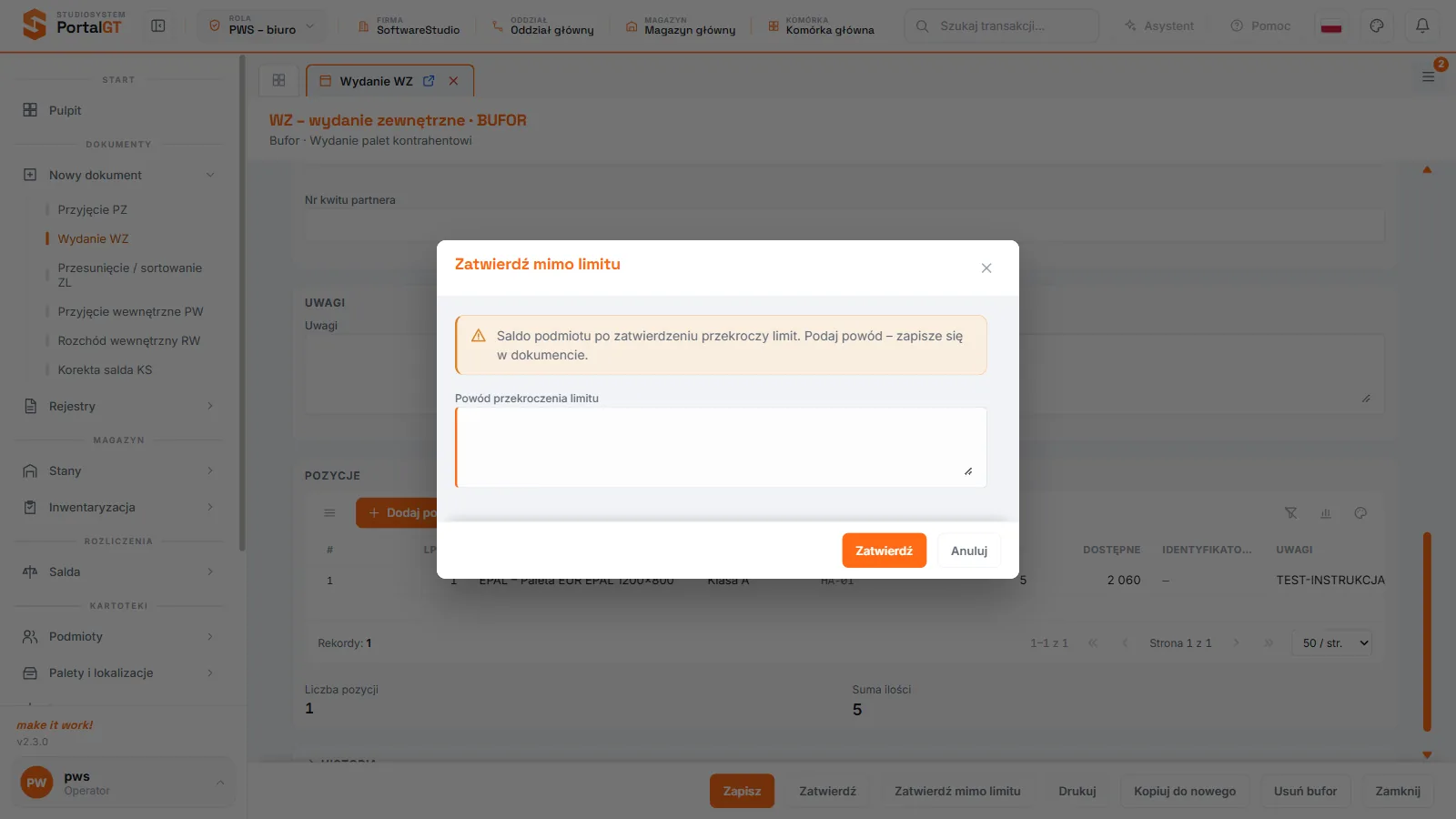Open the PWS – biuro role dropdown
This screenshot has height=819, width=1456.
(x=261, y=26)
